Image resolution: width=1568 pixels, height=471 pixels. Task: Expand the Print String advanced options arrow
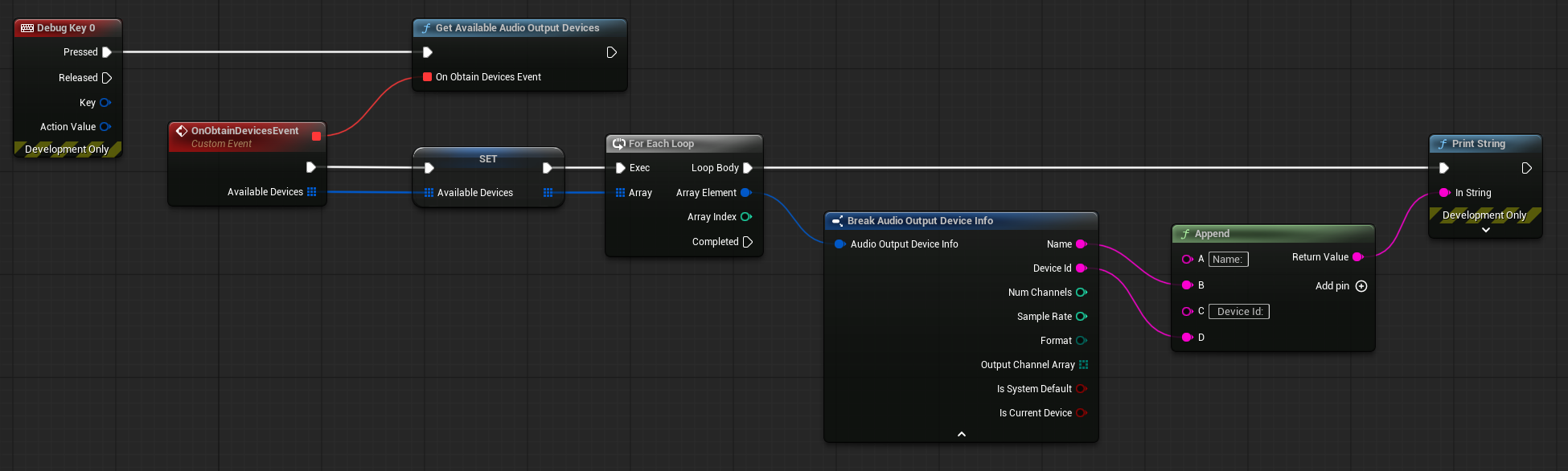pos(1486,230)
